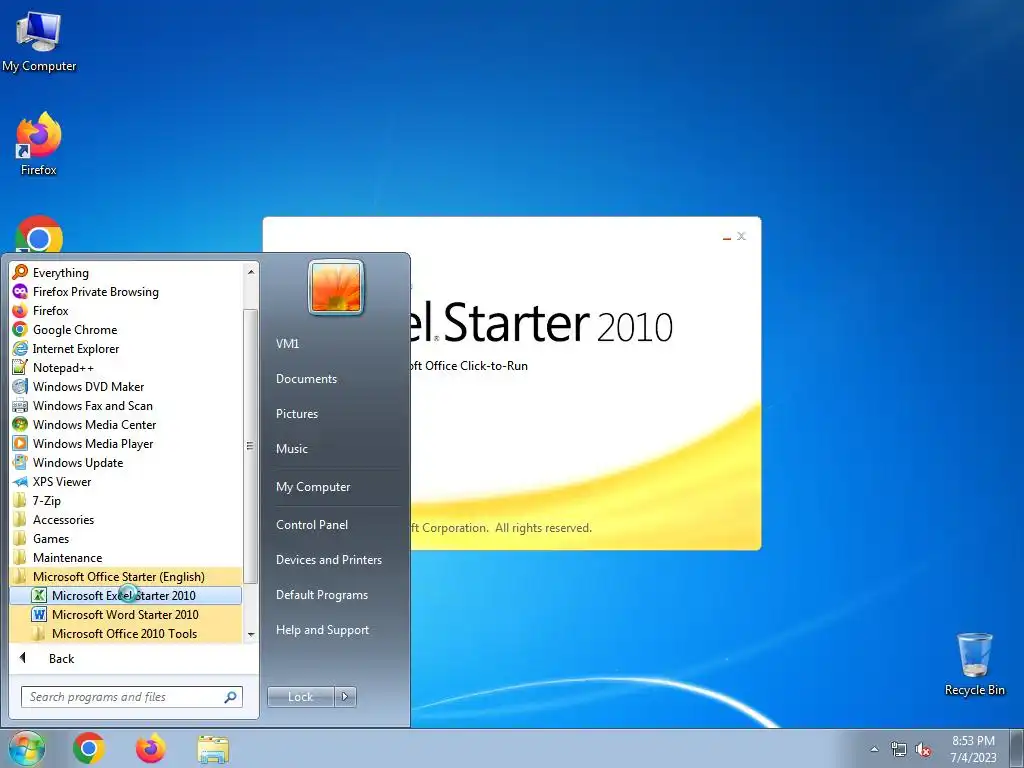The width and height of the screenshot is (1024, 768).
Task: Open Music from Start menu
Action: [291, 449]
